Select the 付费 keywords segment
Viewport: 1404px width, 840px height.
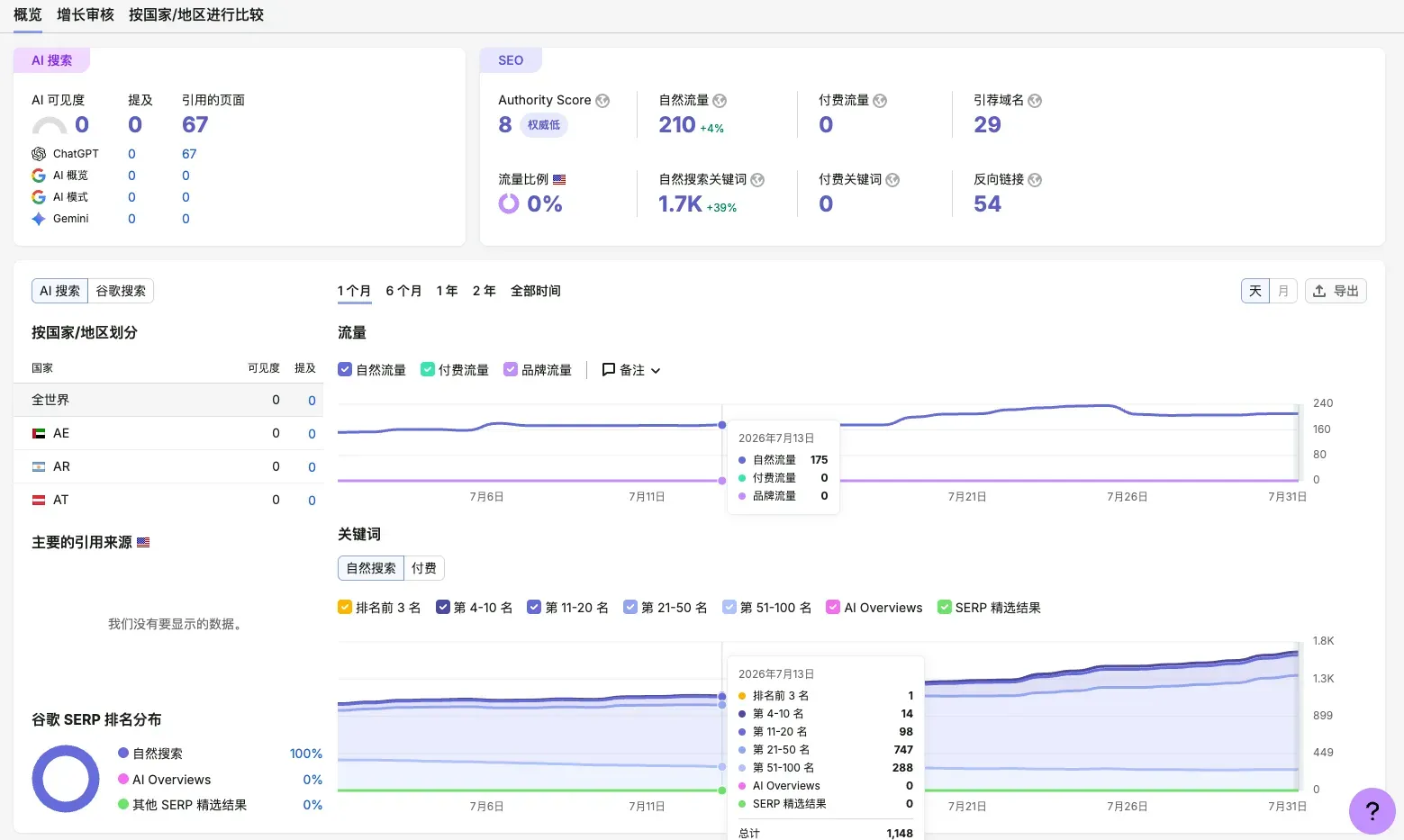coord(424,568)
